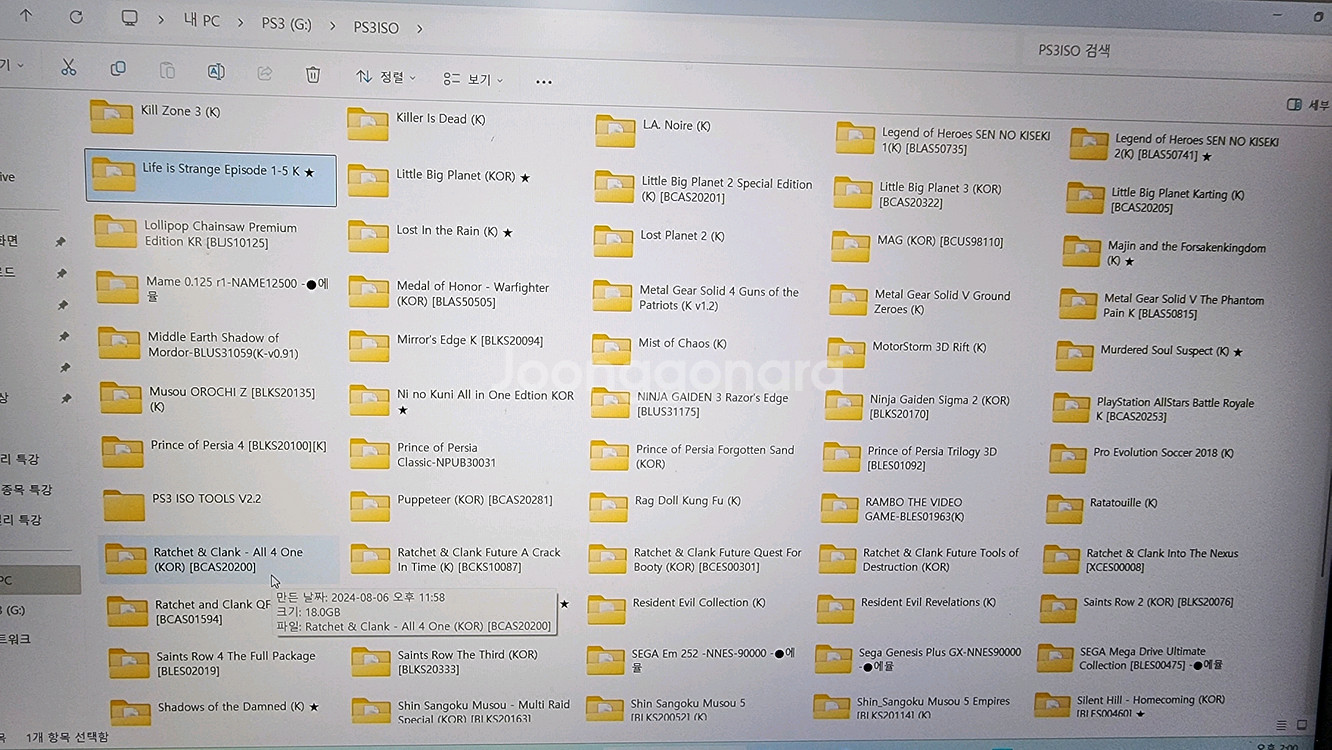
Task: Open the 정렬 sort dropdown
Action: (385, 77)
